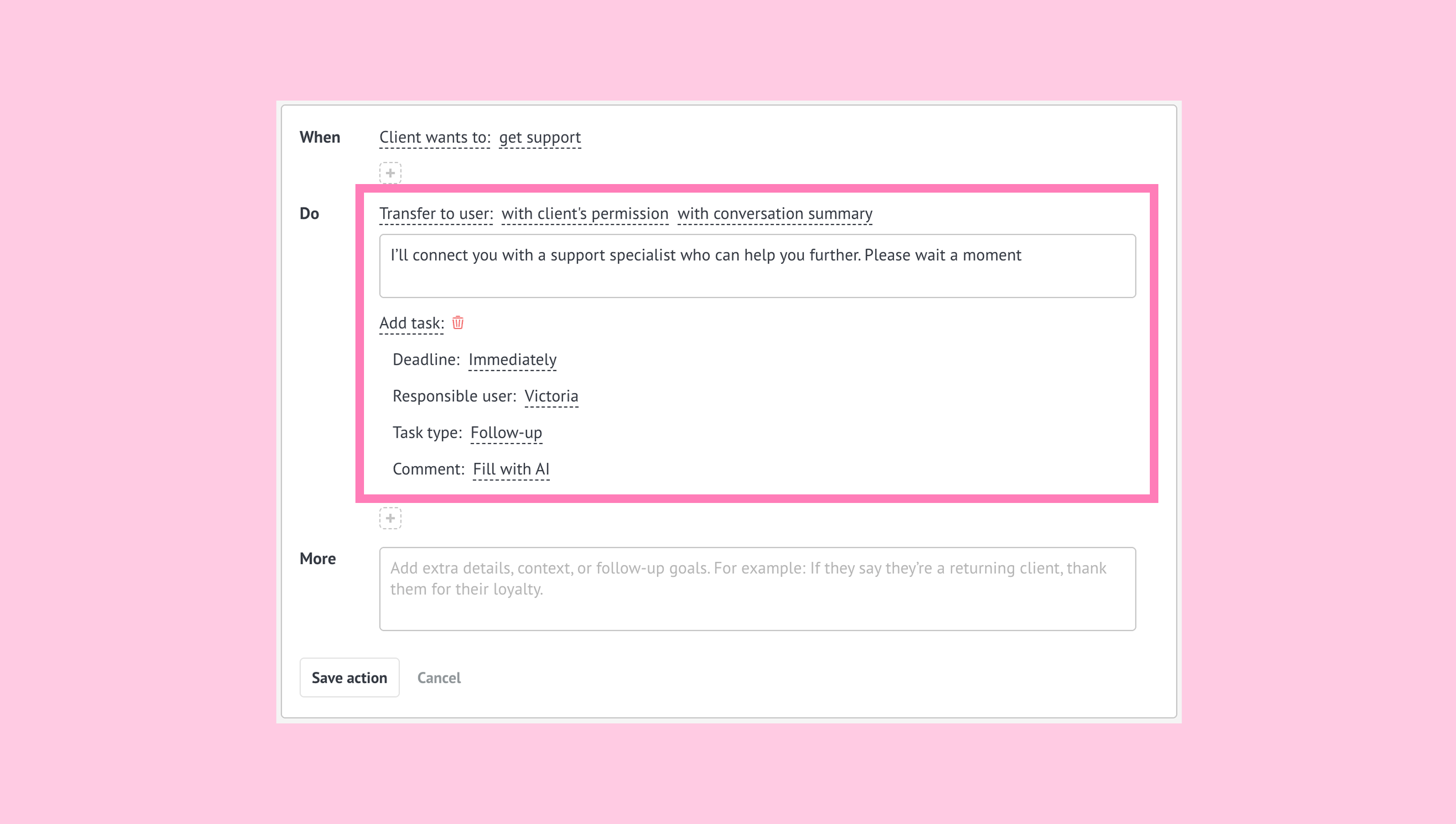Change the 'Follow-up' task type
Viewport: 1456px width, 824px height.
[506, 433]
